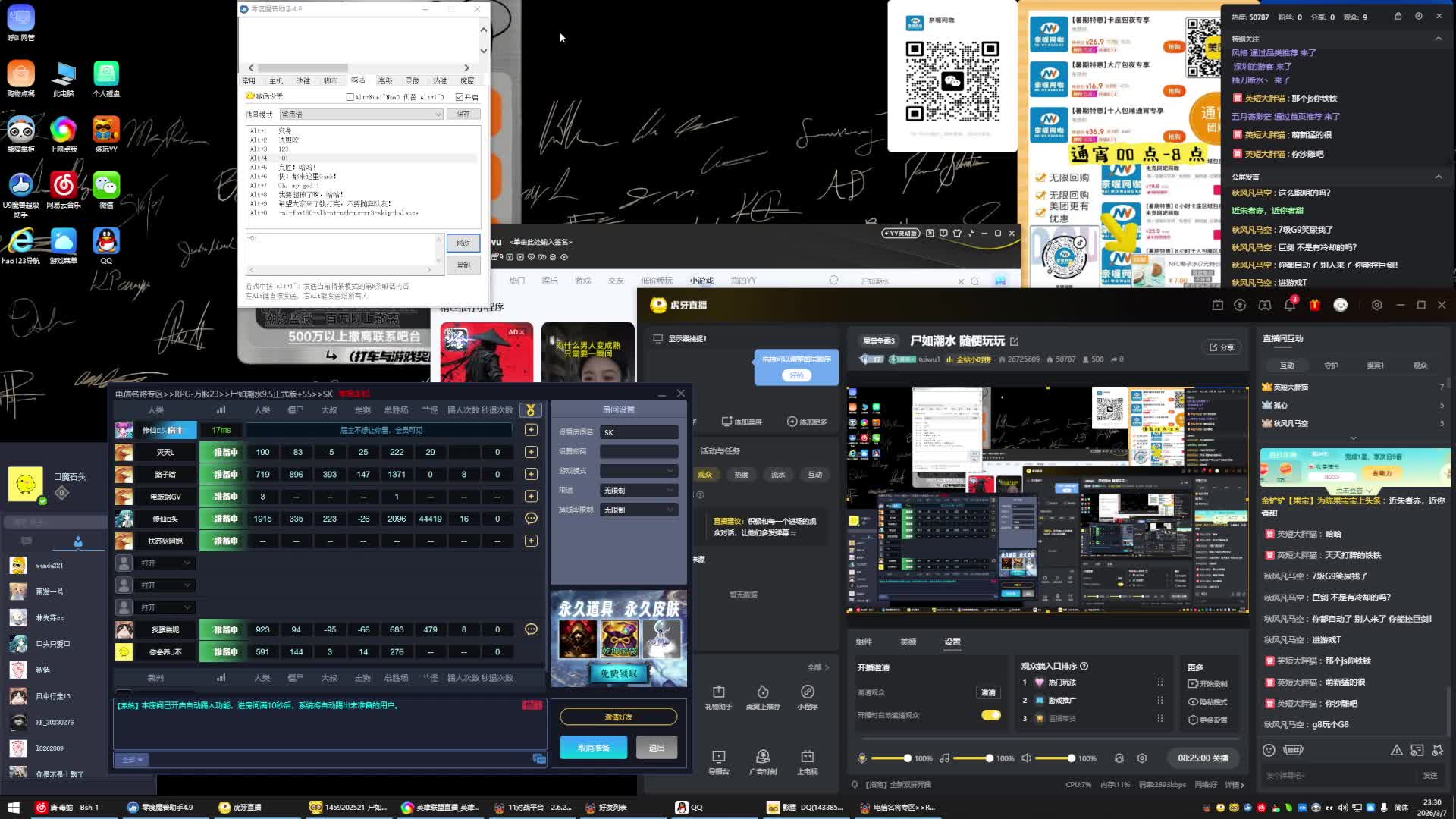Expand the first empty slot 打开 dropdown
The height and width of the screenshot is (819, 1456).
(165, 563)
